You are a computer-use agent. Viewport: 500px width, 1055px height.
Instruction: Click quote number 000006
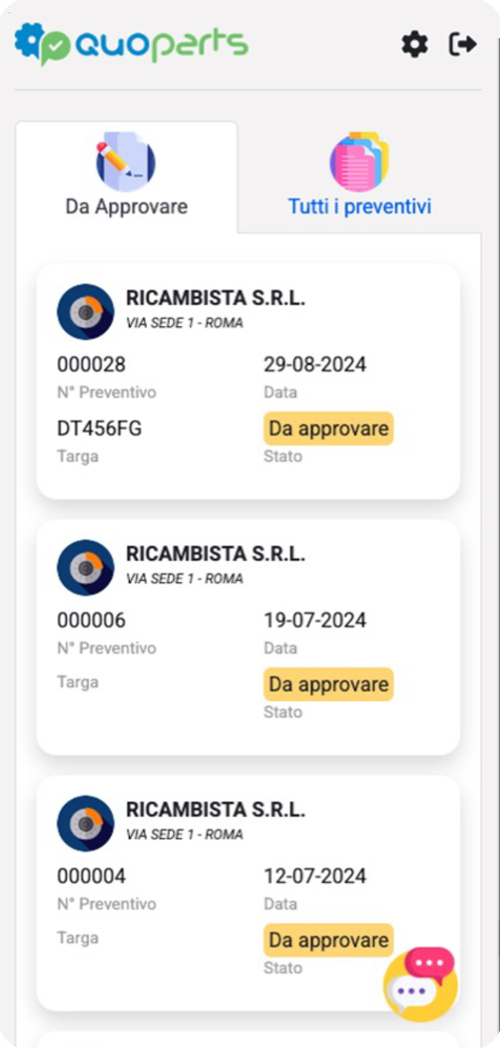click(92, 620)
